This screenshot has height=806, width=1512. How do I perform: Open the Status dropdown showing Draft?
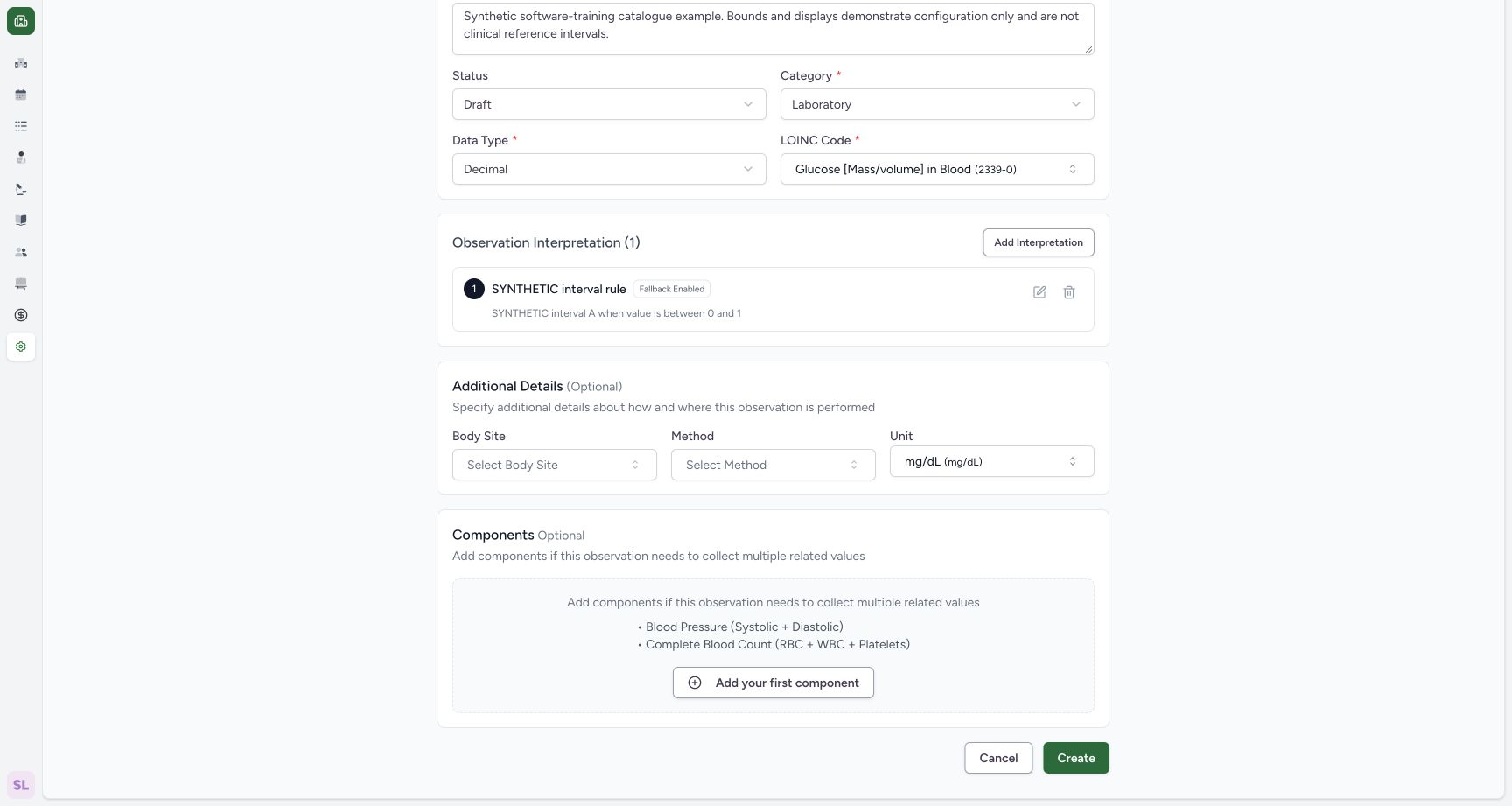(x=609, y=104)
